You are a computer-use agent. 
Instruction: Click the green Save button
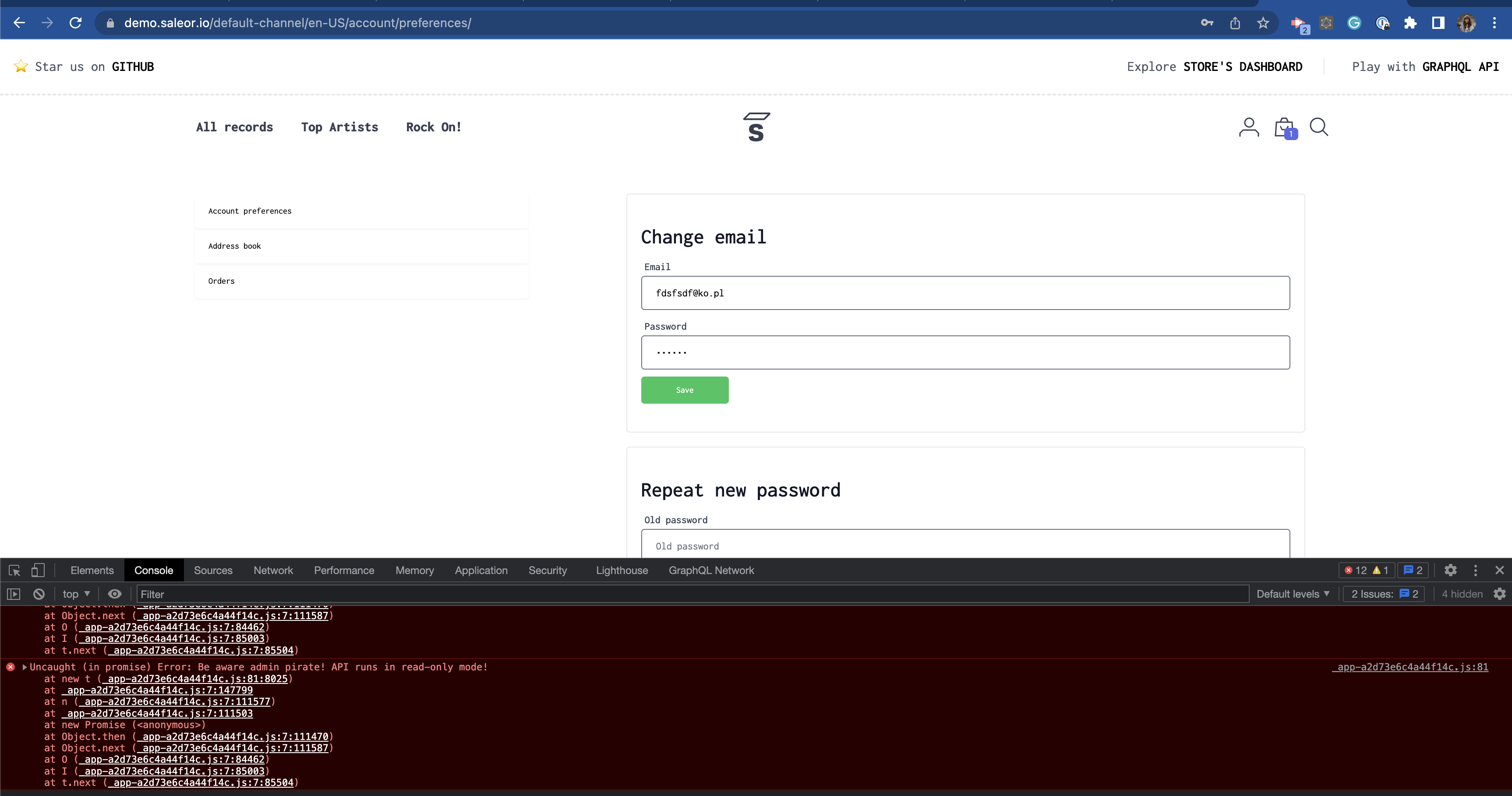pos(685,390)
